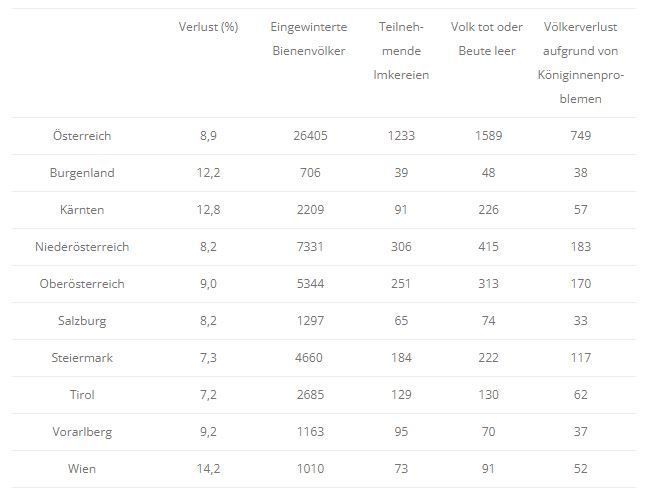
Task: Click the Verlust (%) column header
Action: (208, 27)
